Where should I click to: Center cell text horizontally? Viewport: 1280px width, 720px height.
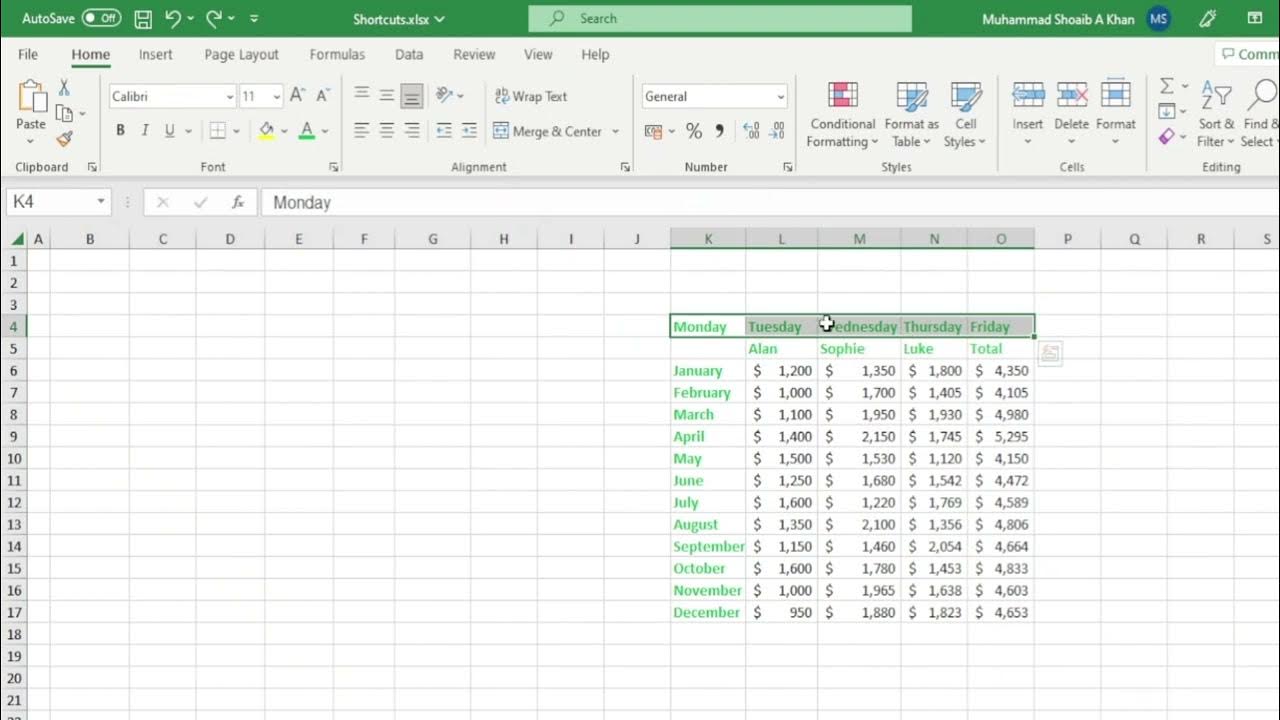[386, 131]
